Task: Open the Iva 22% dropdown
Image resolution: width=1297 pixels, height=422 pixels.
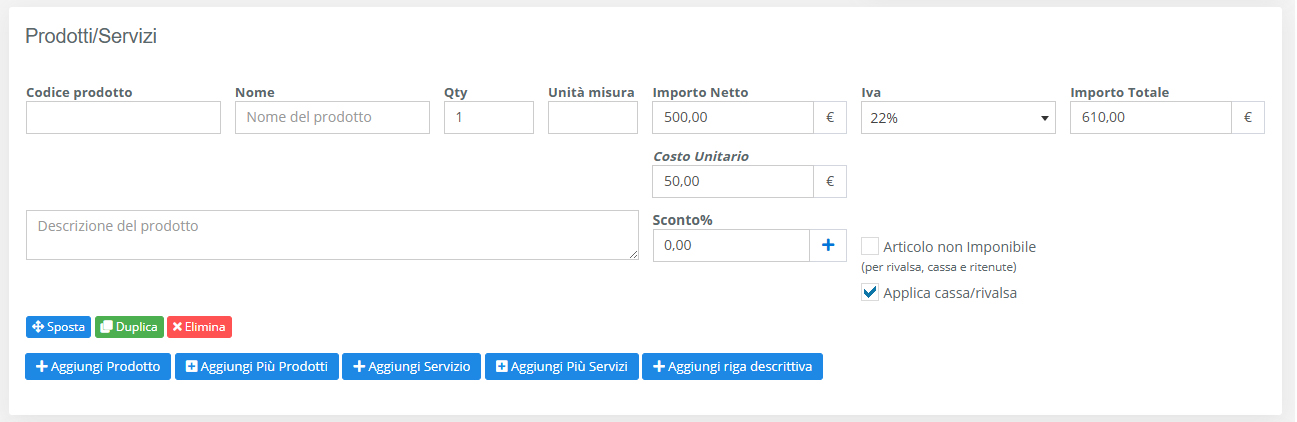Action: point(958,118)
